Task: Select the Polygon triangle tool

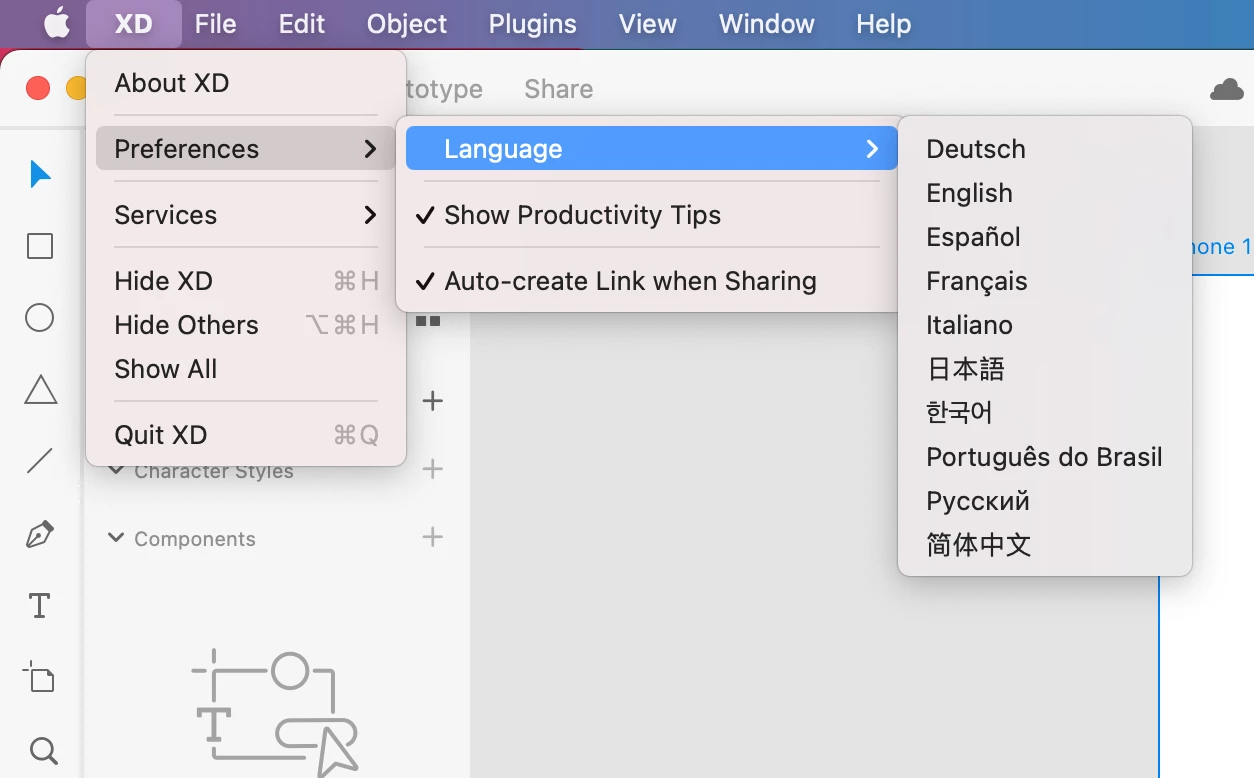Action: 40,390
